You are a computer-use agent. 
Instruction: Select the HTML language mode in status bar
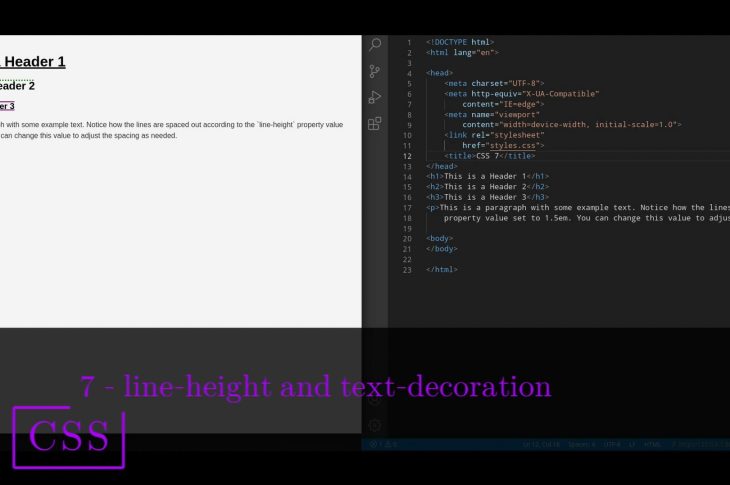pos(652,444)
